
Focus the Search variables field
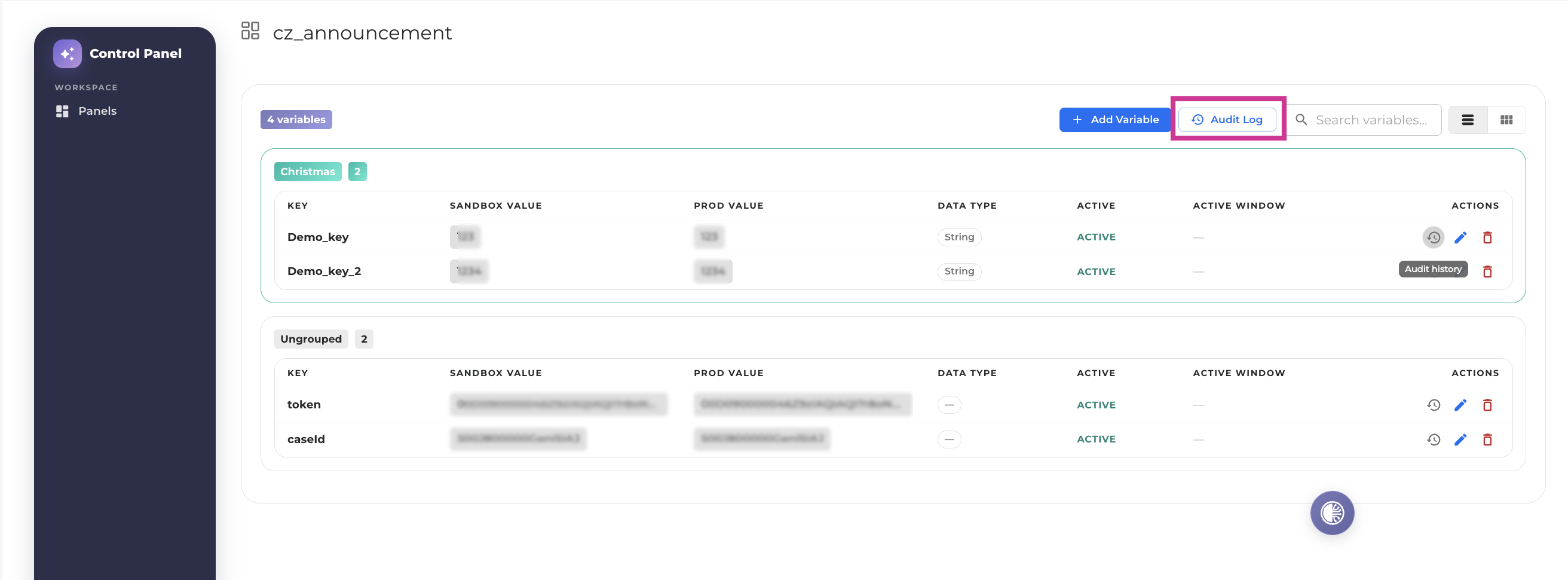(x=1364, y=120)
